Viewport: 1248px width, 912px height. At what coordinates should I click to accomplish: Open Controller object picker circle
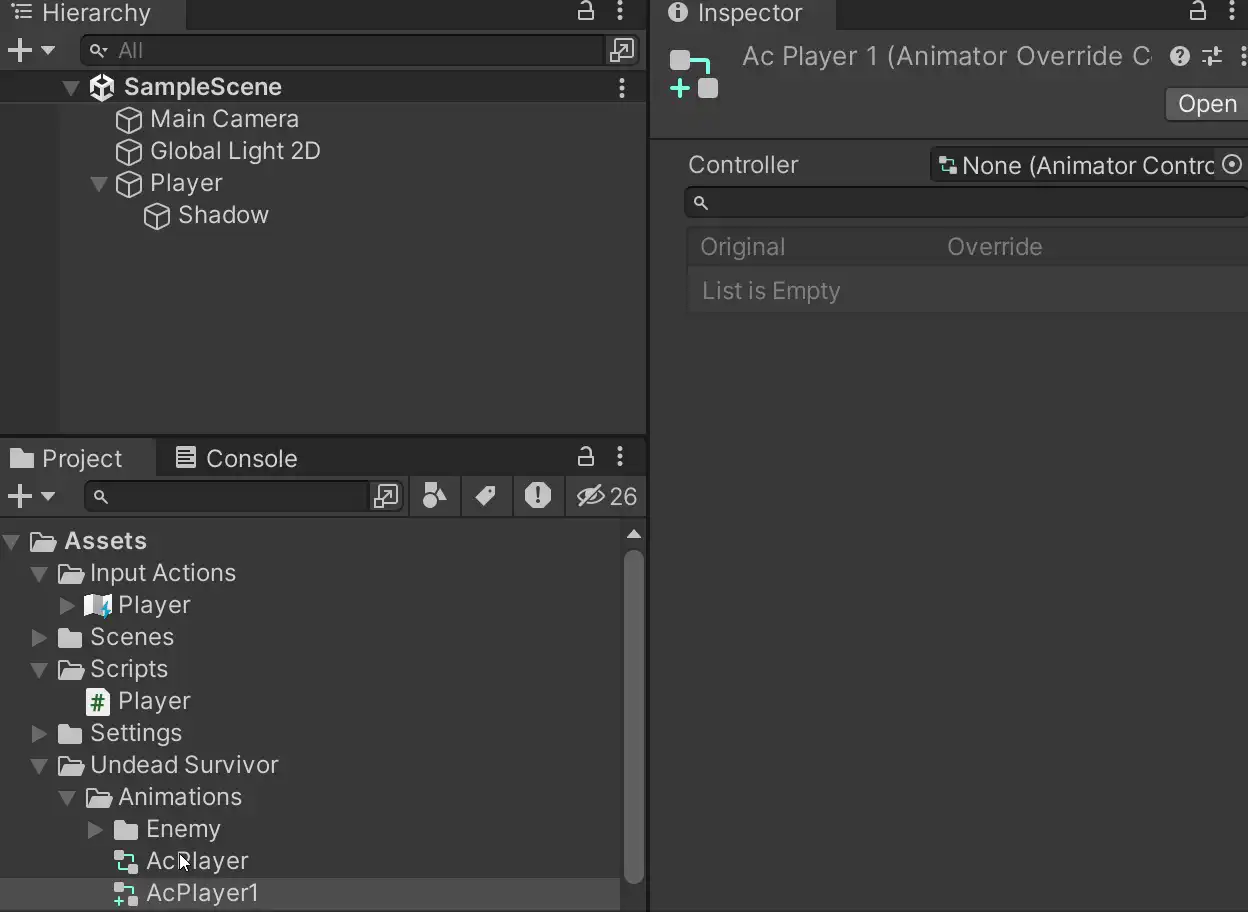pos(1232,165)
